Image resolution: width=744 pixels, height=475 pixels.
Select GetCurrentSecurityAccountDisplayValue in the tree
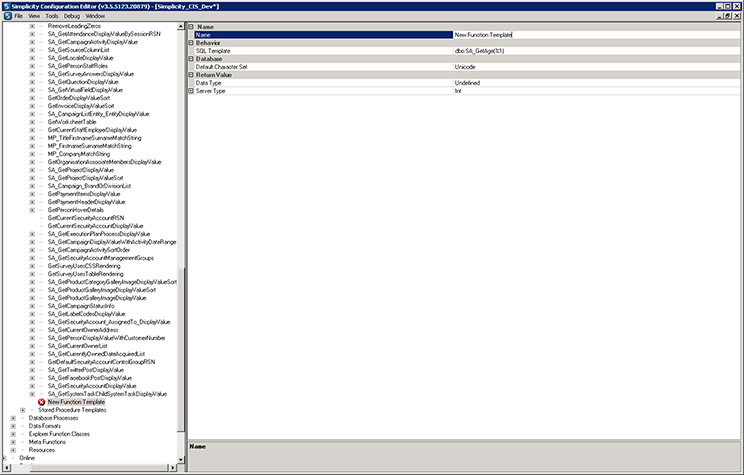coord(95,226)
